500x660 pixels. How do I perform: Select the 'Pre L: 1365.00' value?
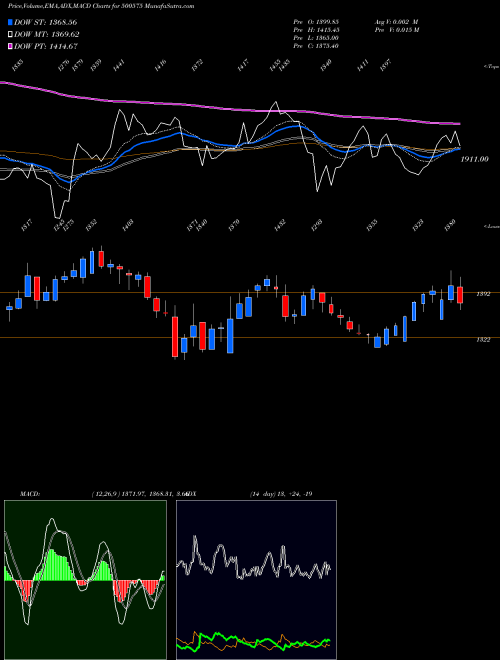pos(316,38)
